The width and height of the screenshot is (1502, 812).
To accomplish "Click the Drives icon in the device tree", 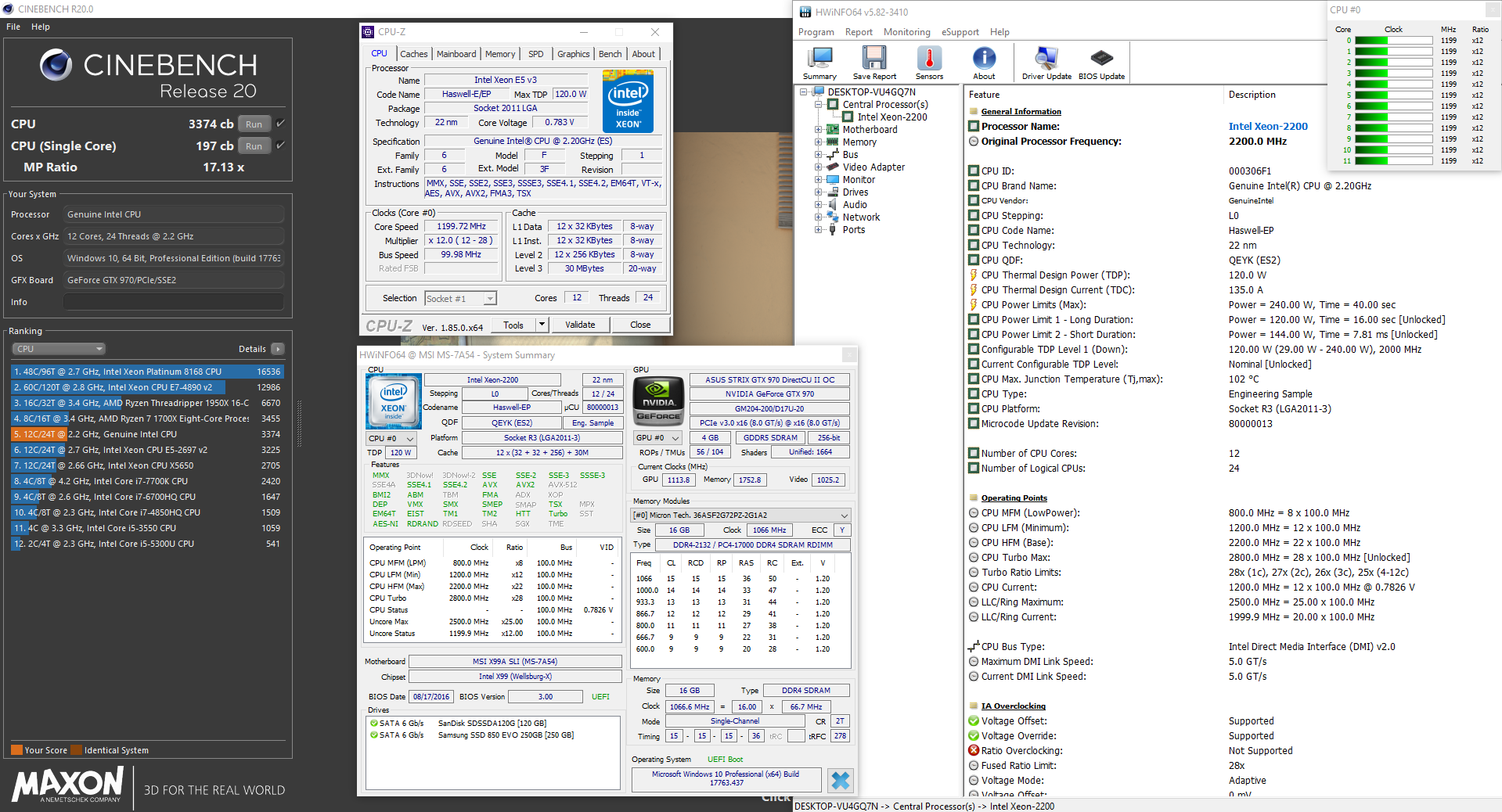I will pyautogui.click(x=833, y=192).
